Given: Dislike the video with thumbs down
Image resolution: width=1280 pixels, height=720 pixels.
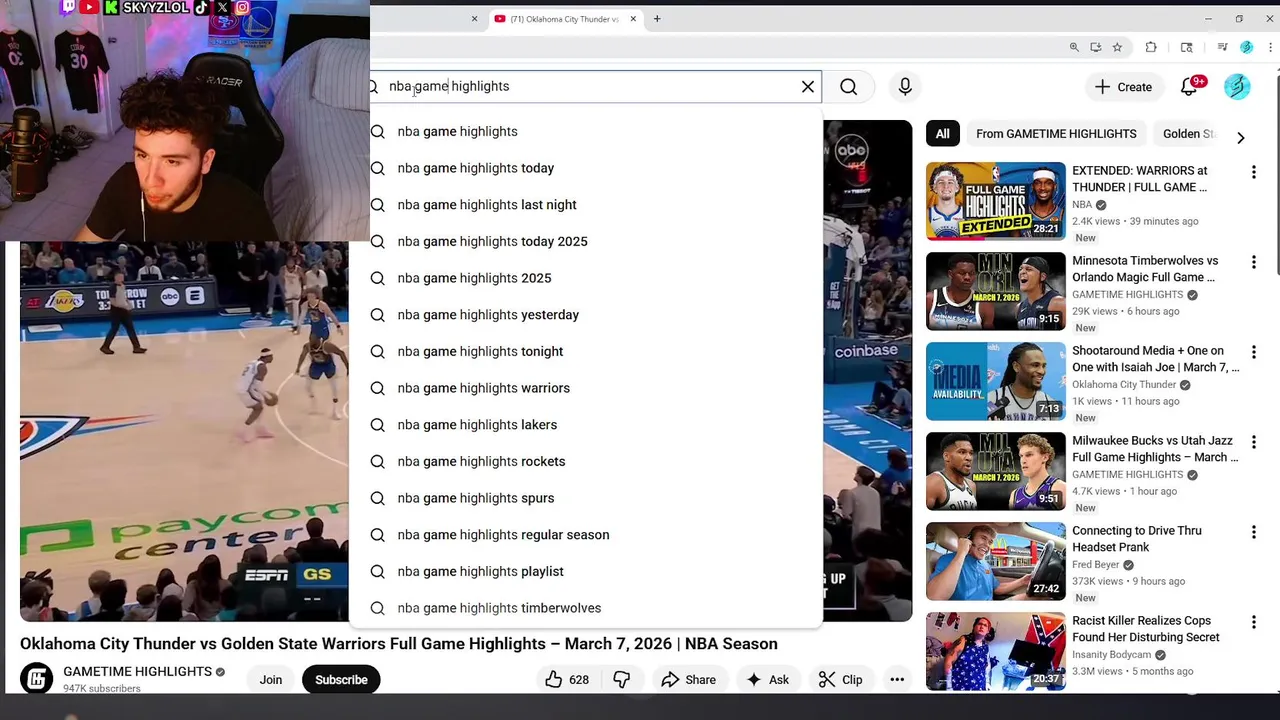Looking at the screenshot, I should (621, 680).
